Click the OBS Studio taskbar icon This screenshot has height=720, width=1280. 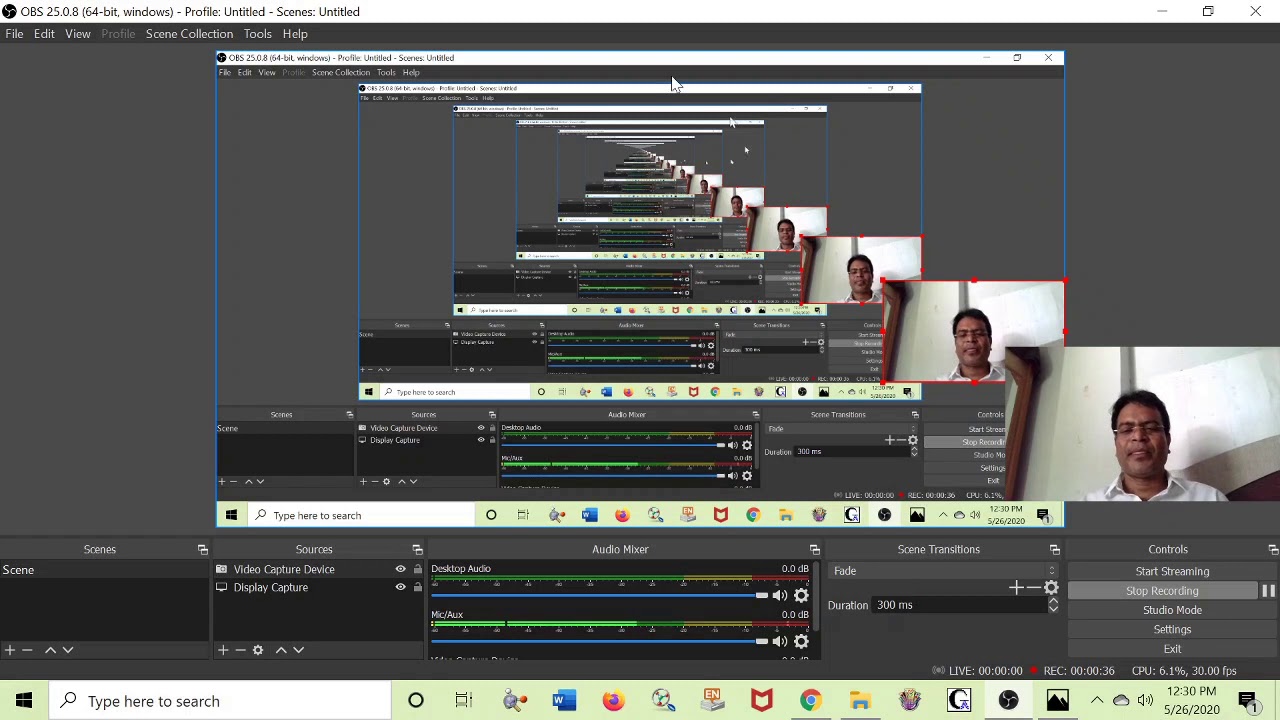click(x=1008, y=701)
